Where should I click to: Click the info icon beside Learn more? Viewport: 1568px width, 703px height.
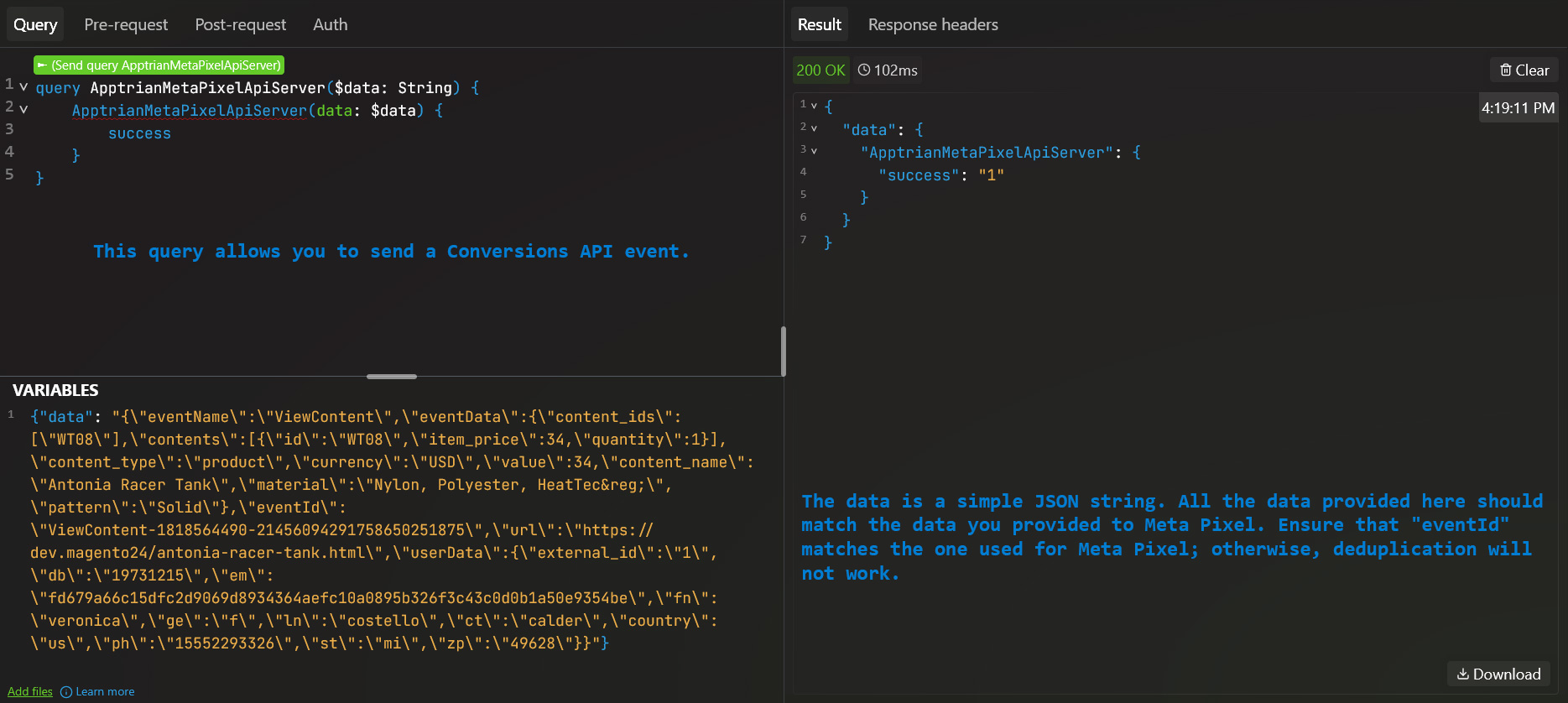click(66, 692)
